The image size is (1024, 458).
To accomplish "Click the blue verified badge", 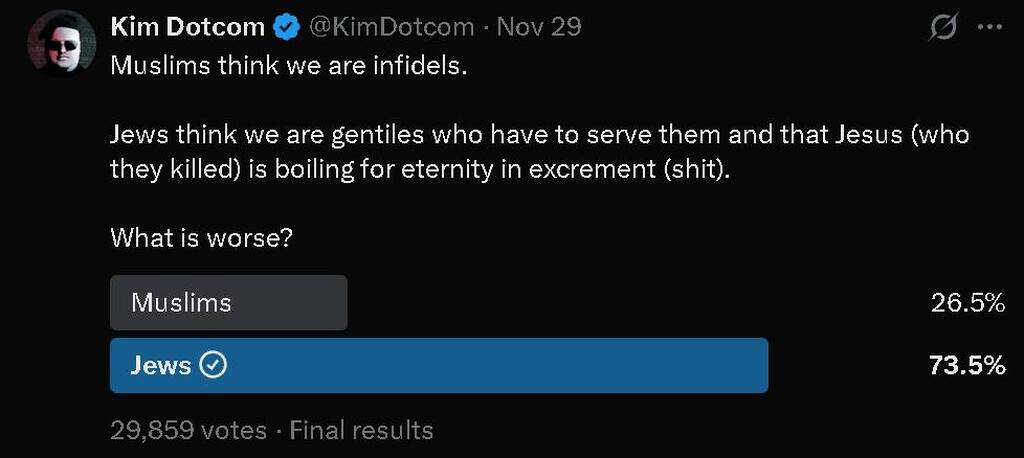I will pyautogui.click(x=287, y=27).
